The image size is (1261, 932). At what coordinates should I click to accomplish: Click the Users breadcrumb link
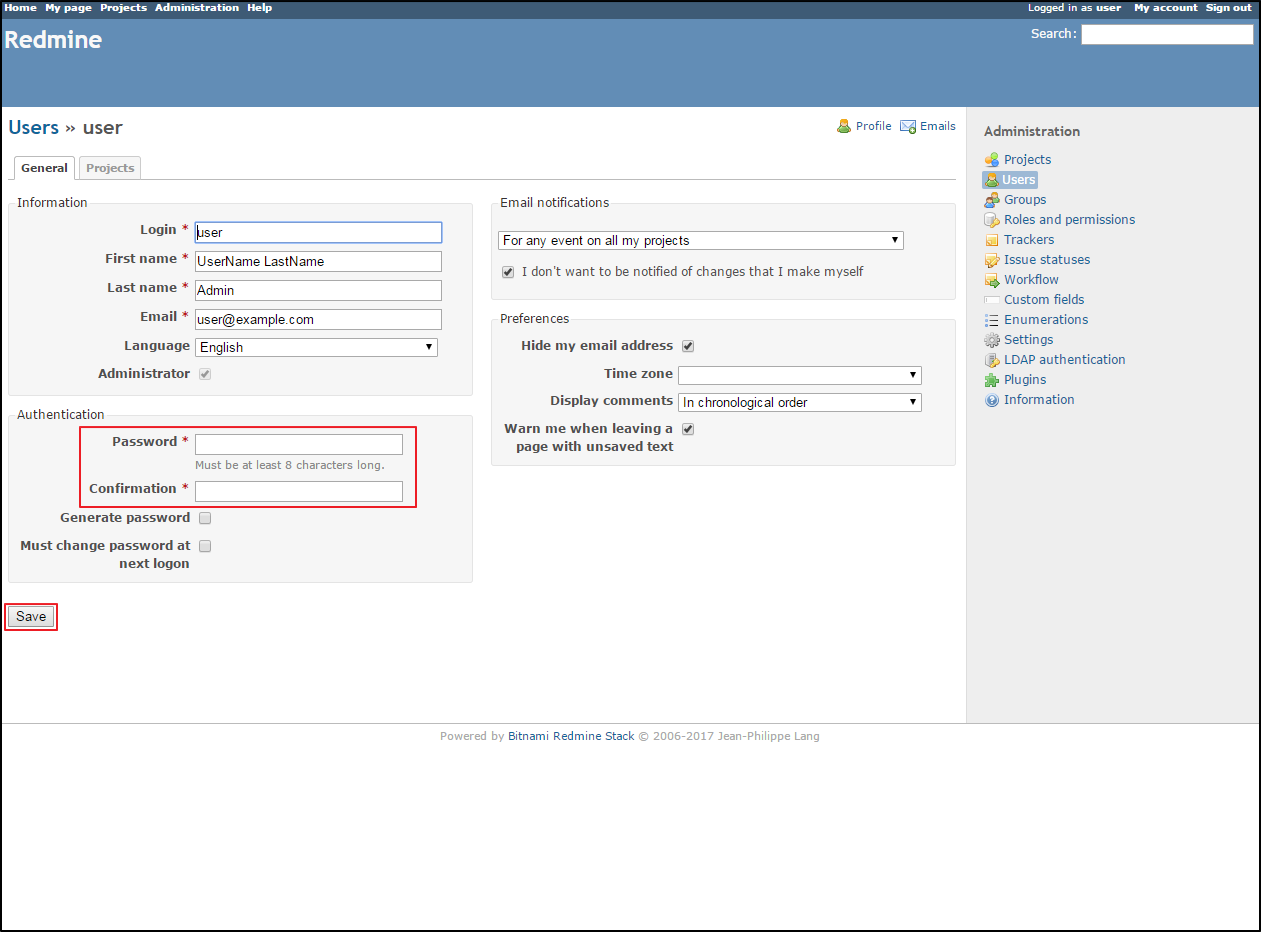pyautogui.click(x=33, y=127)
